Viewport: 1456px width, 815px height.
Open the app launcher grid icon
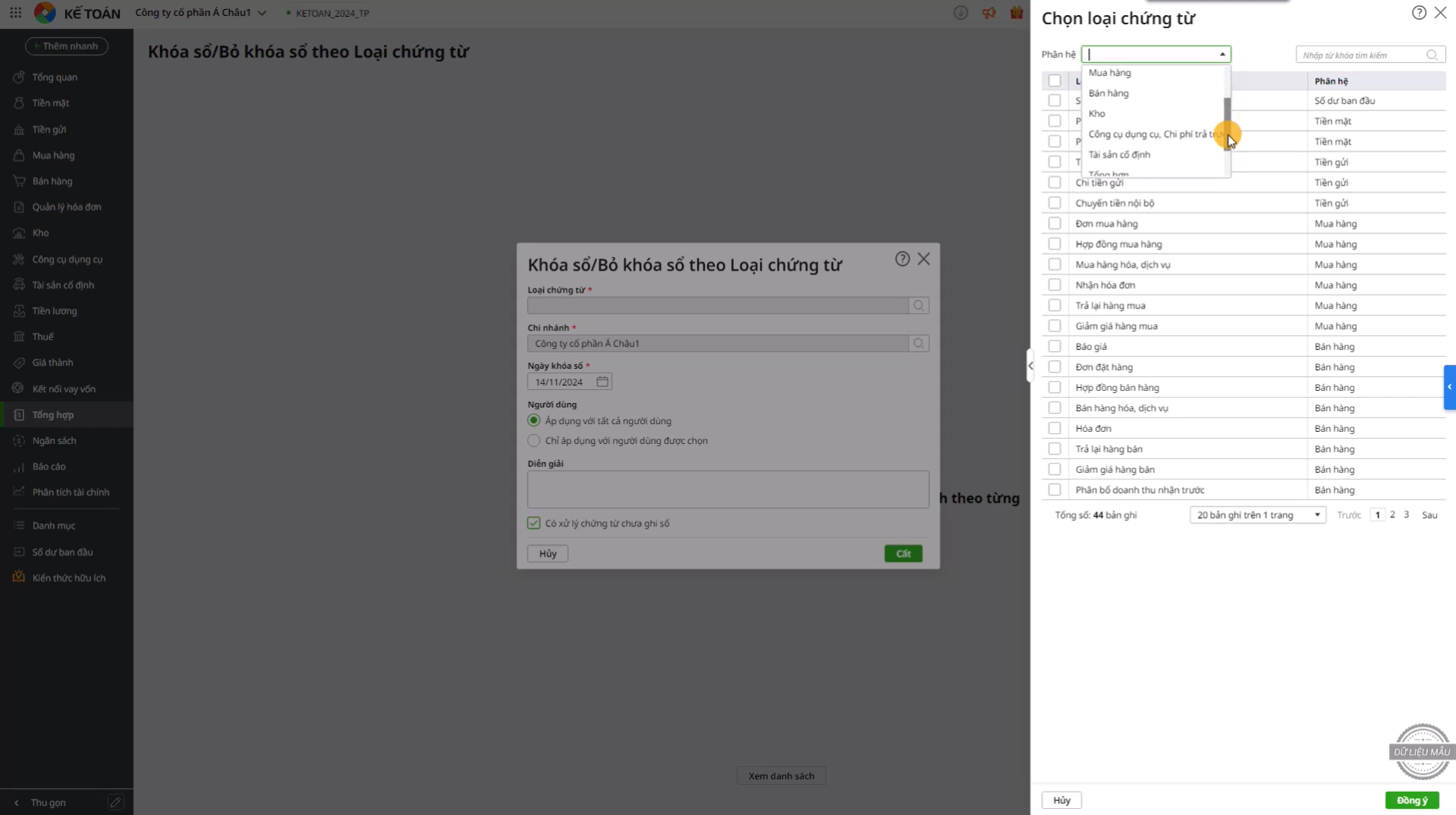[x=15, y=13]
